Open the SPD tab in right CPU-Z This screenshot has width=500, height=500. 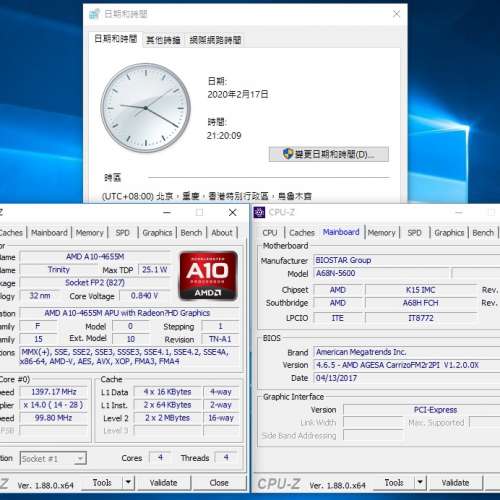pos(414,233)
